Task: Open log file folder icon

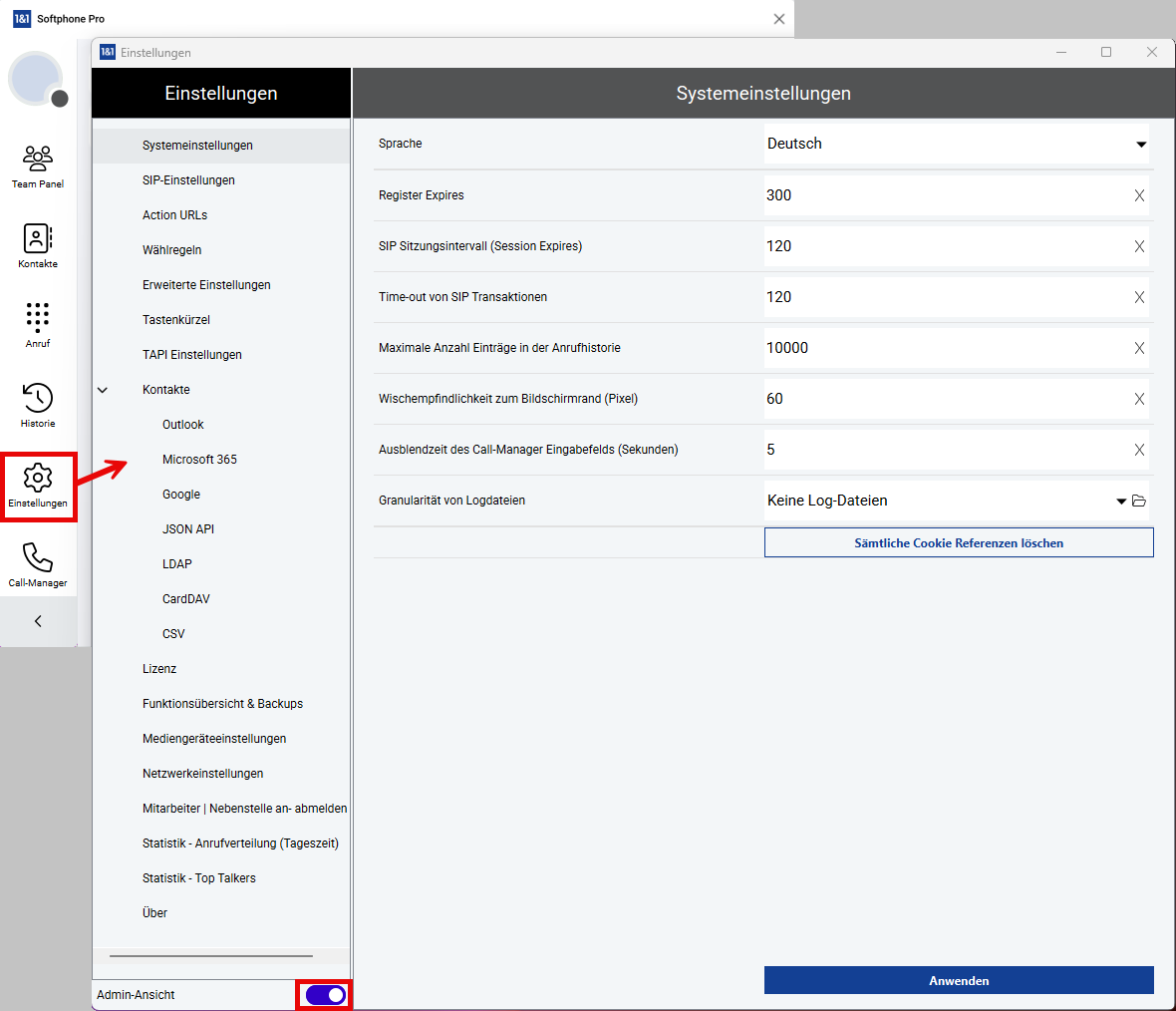Action: point(1139,501)
